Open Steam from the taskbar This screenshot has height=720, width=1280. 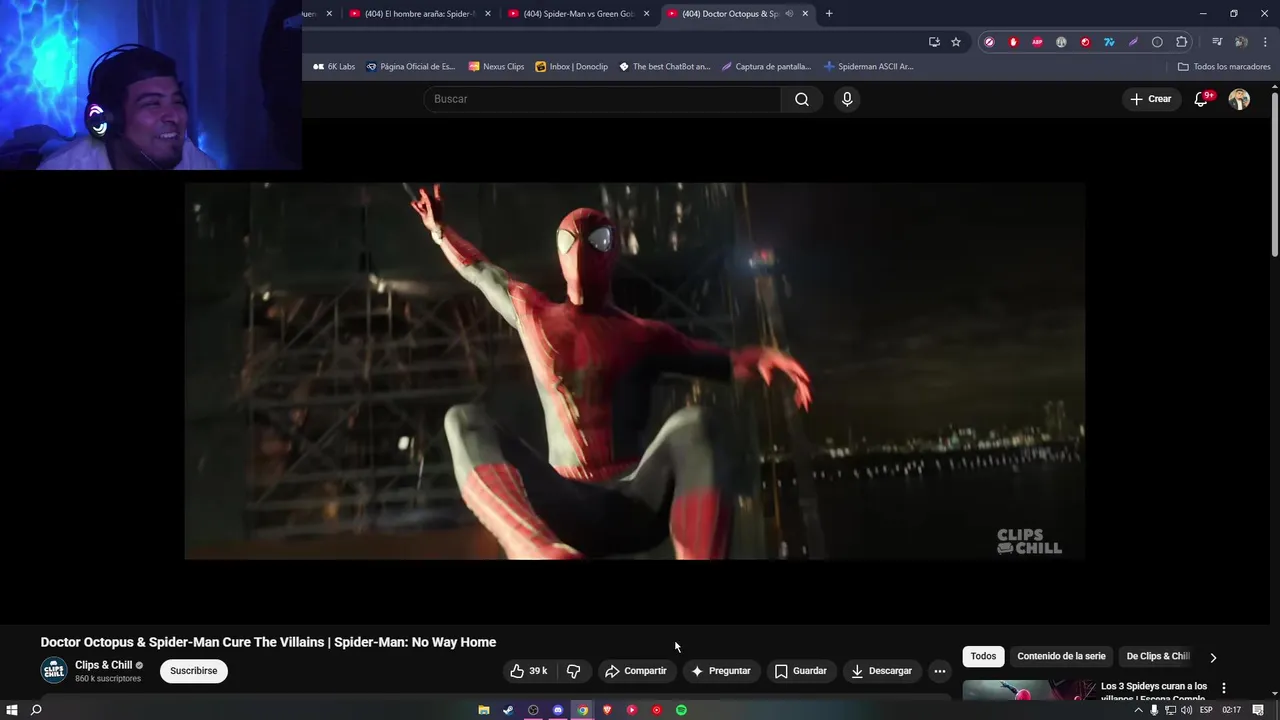pos(508,710)
